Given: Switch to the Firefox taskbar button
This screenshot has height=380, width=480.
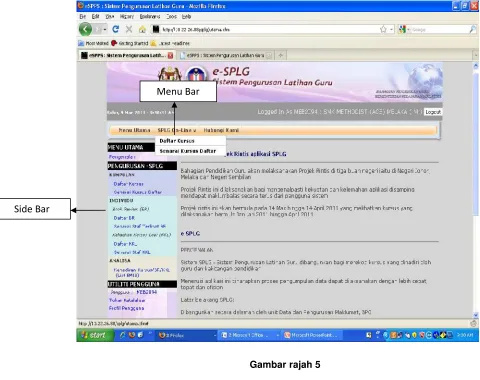Looking at the screenshot, I should pos(186,335).
